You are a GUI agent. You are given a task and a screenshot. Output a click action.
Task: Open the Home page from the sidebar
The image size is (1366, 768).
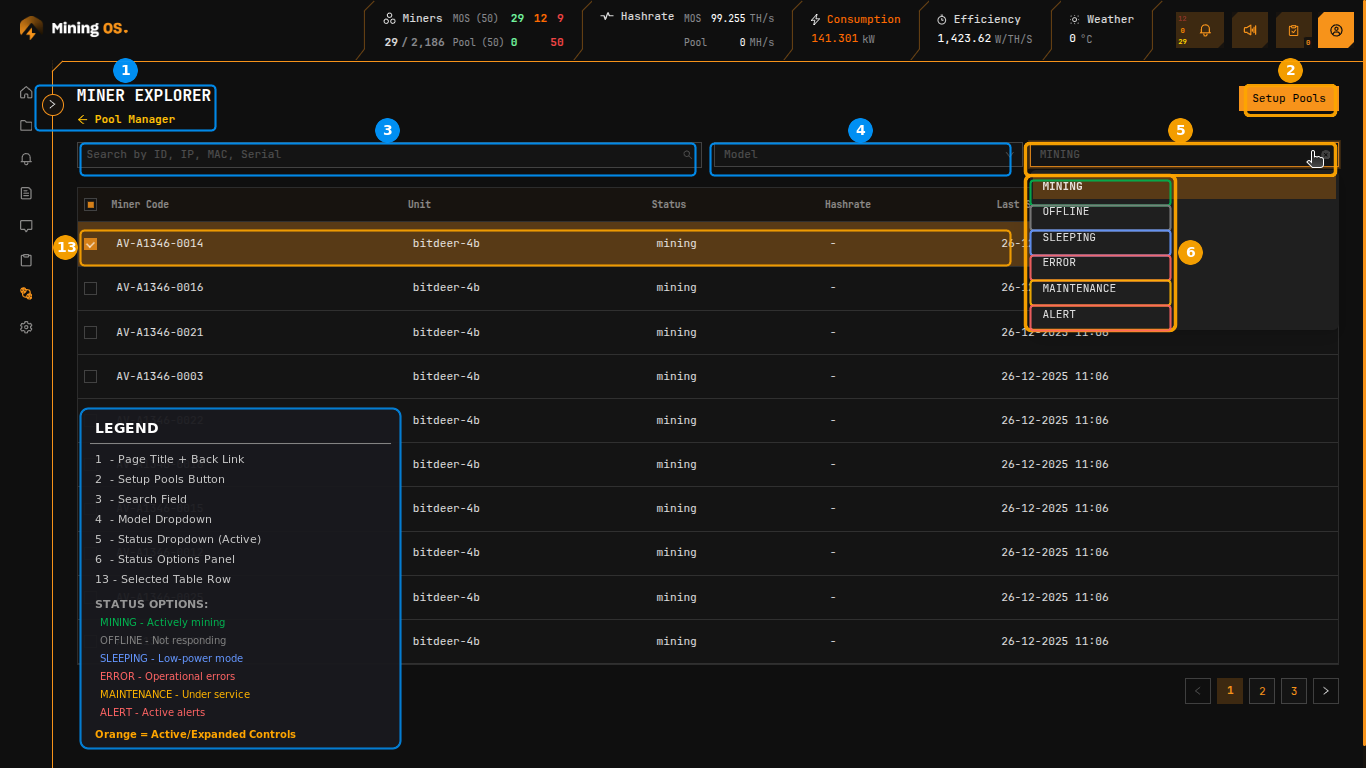coord(25,92)
